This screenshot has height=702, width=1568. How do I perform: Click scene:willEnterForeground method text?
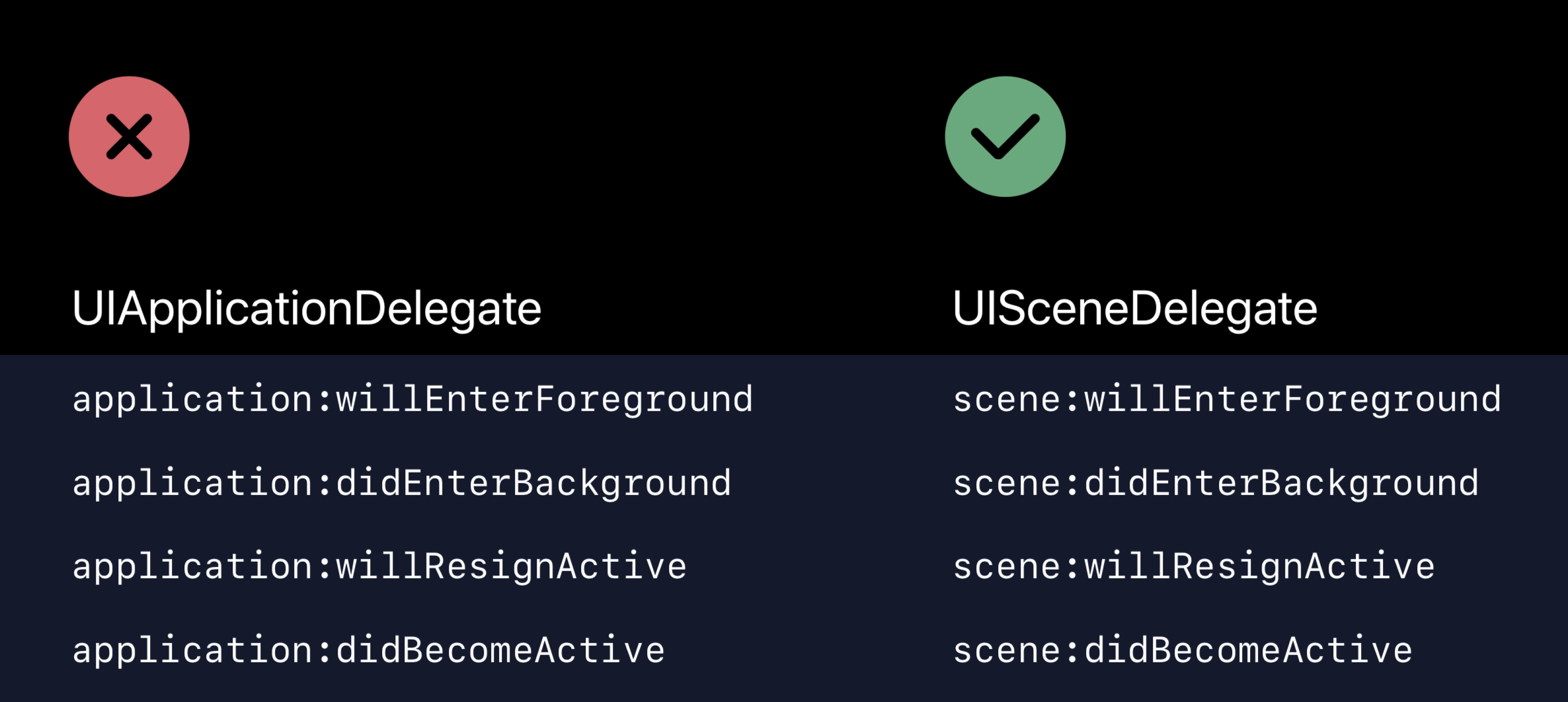(x=1228, y=399)
